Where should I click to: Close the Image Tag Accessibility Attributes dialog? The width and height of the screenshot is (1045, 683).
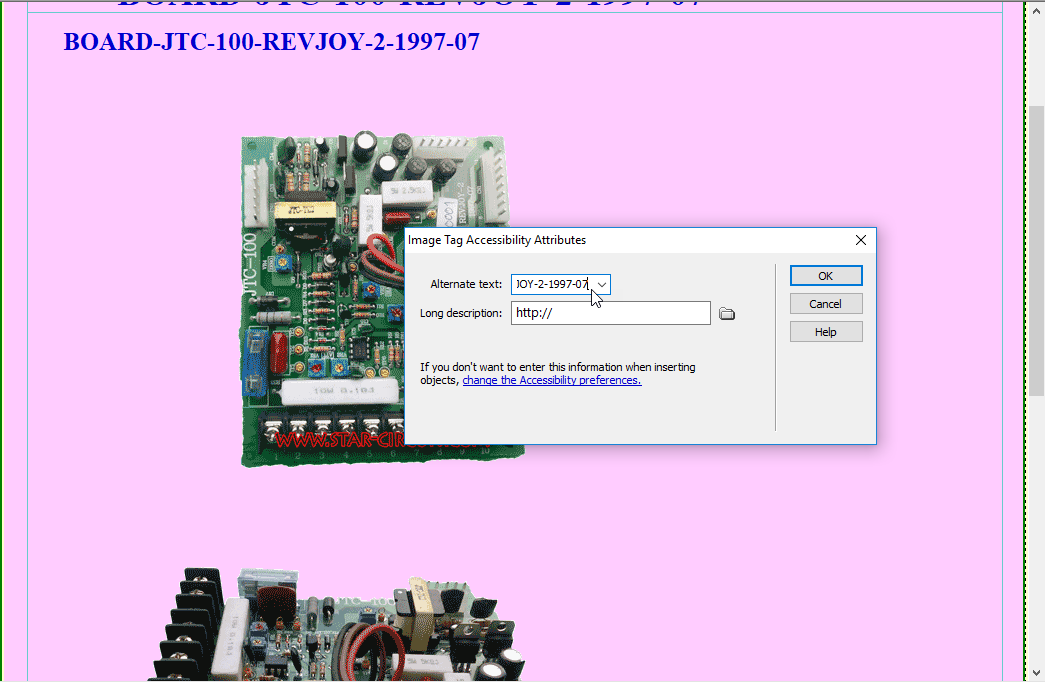861,240
